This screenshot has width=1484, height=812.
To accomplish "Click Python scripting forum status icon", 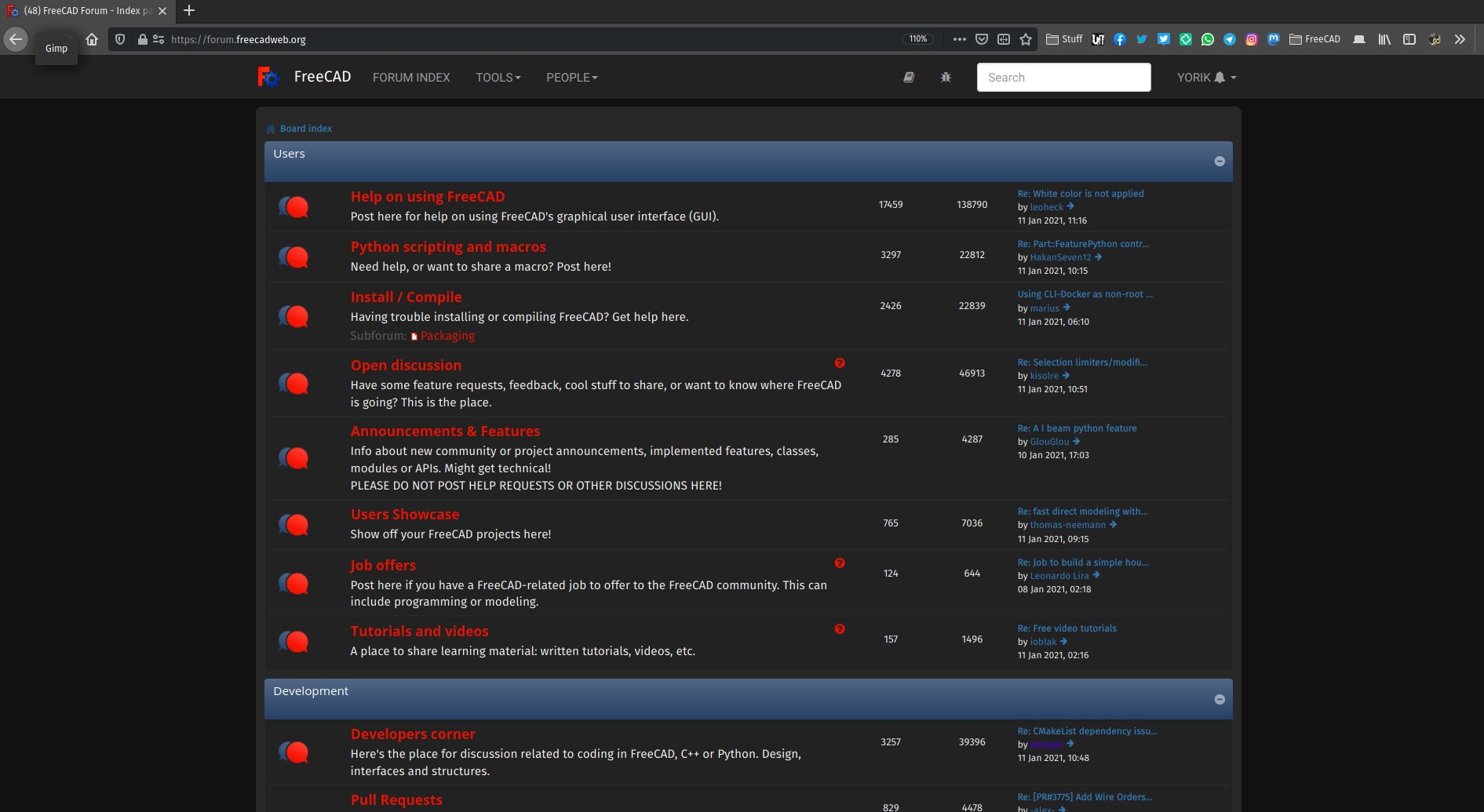I will tap(294, 257).
